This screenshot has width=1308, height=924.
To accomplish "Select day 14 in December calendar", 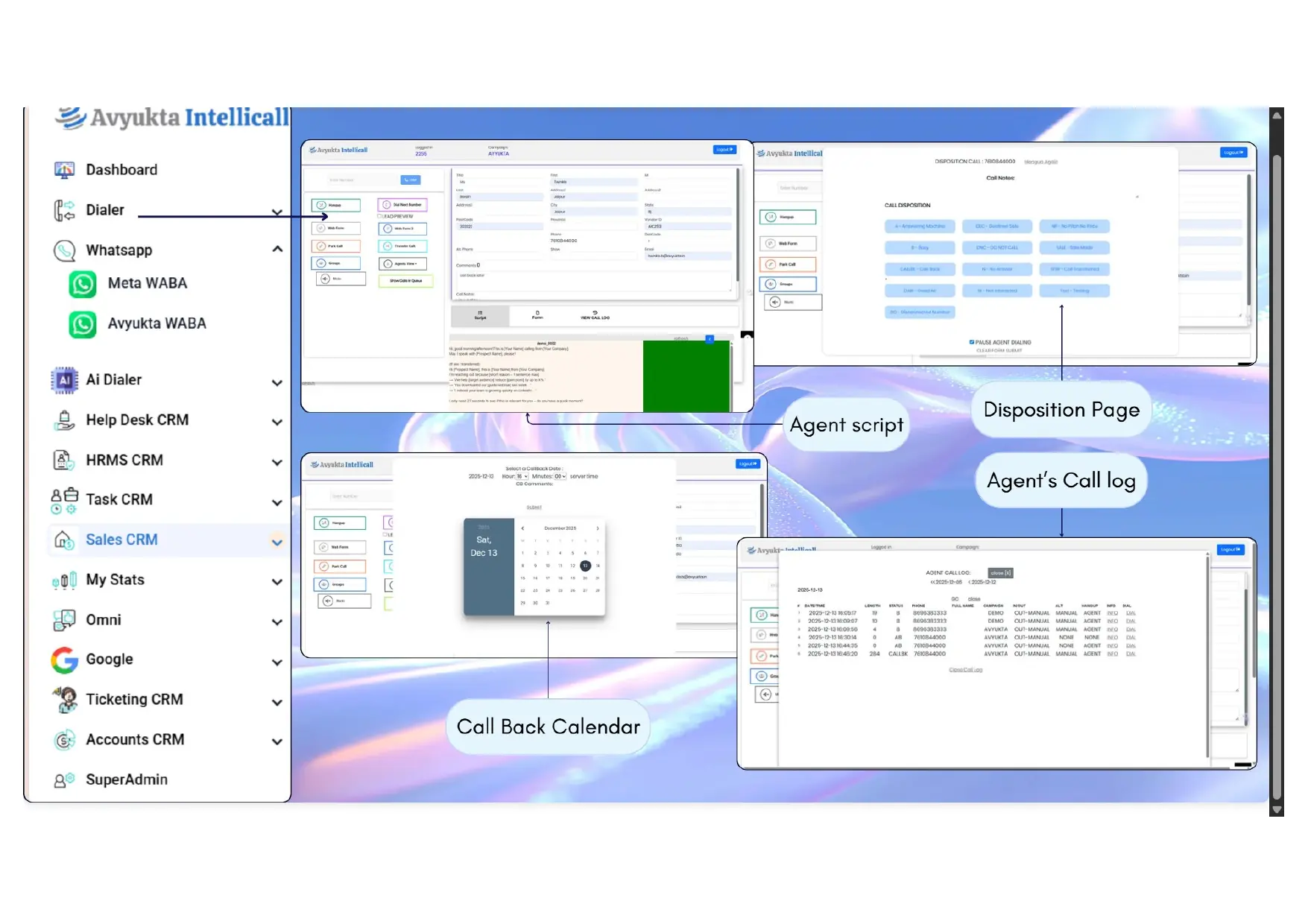I will point(598,566).
